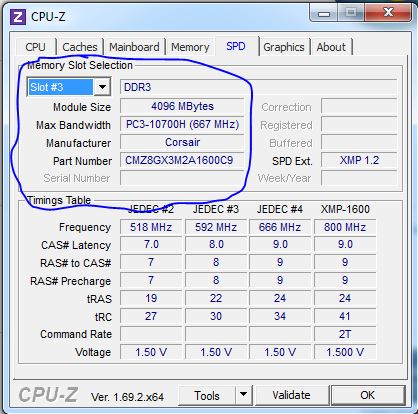Go to the About tab
Screen dimensions: 418x414
coord(331,47)
